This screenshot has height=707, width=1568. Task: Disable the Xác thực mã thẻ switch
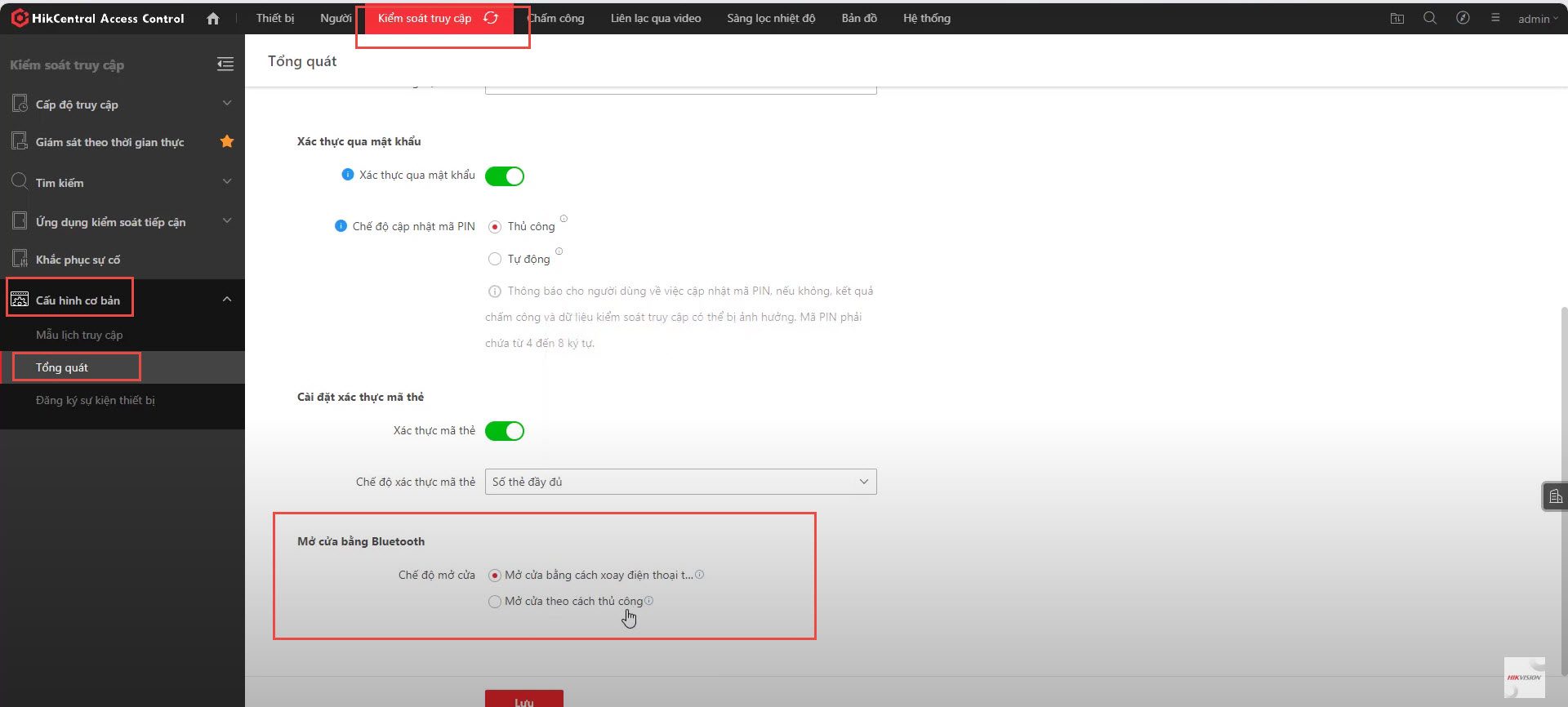[505, 431]
